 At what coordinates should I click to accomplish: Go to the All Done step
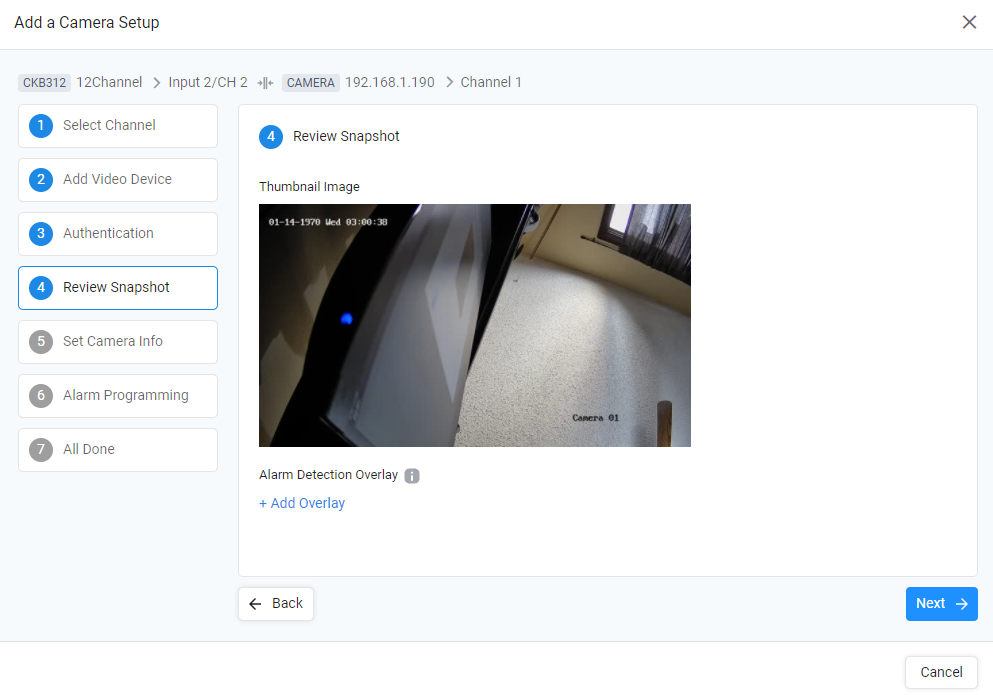click(x=118, y=449)
